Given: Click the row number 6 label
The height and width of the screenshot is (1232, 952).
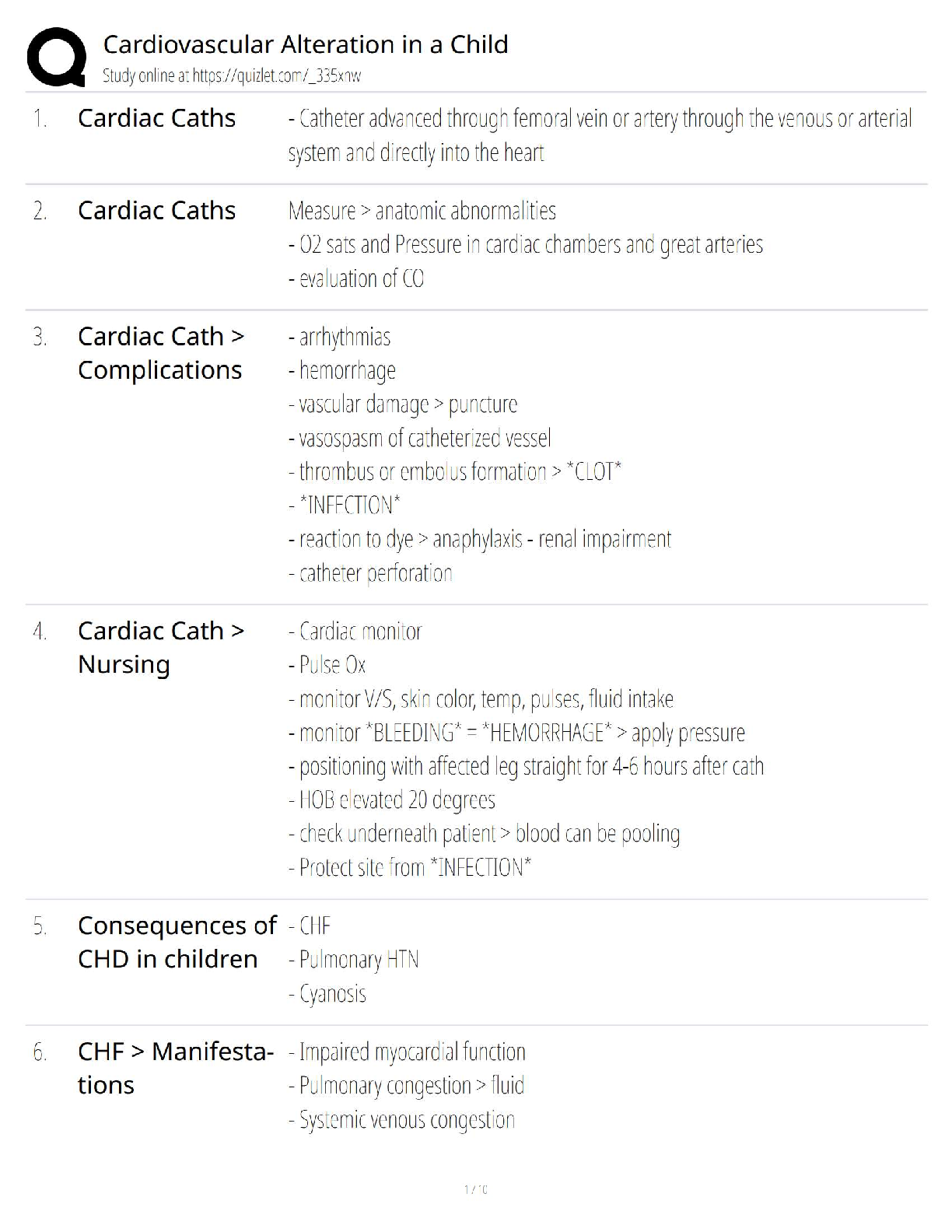Looking at the screenshot, I should click(40, 1053).
